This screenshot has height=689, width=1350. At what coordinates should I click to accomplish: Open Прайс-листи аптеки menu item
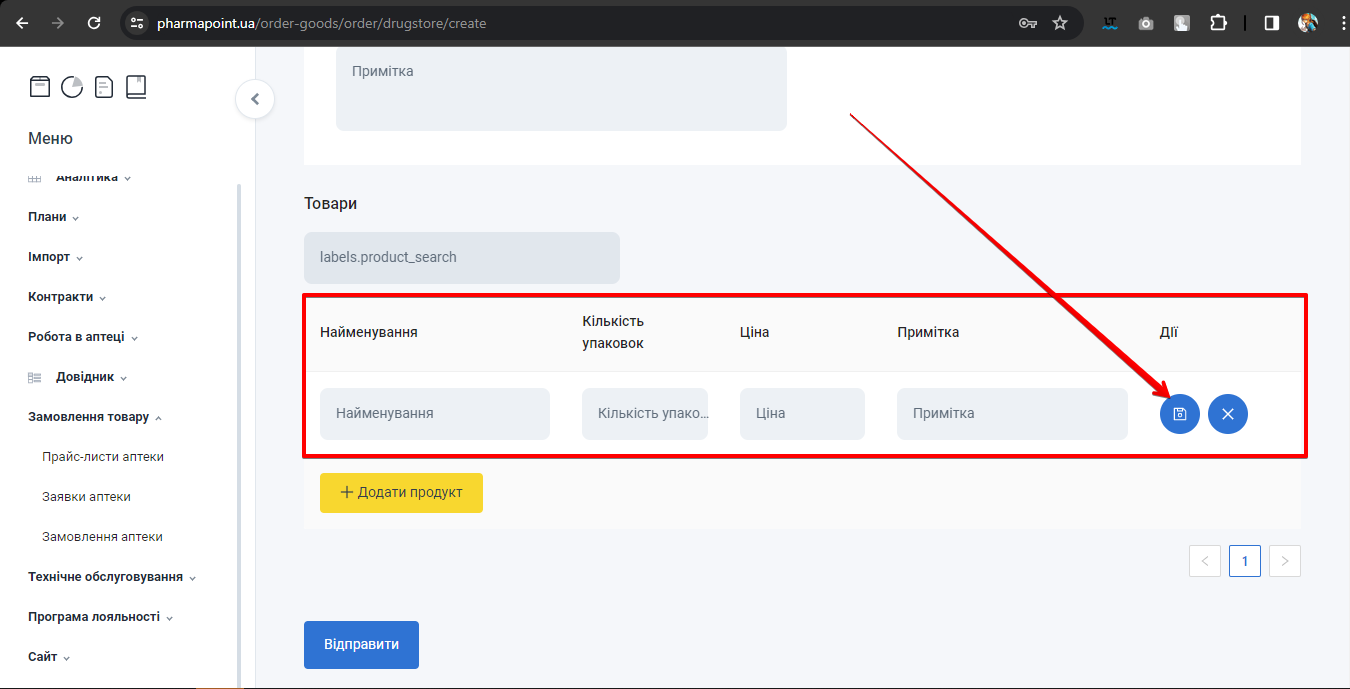tap(103, 457)
